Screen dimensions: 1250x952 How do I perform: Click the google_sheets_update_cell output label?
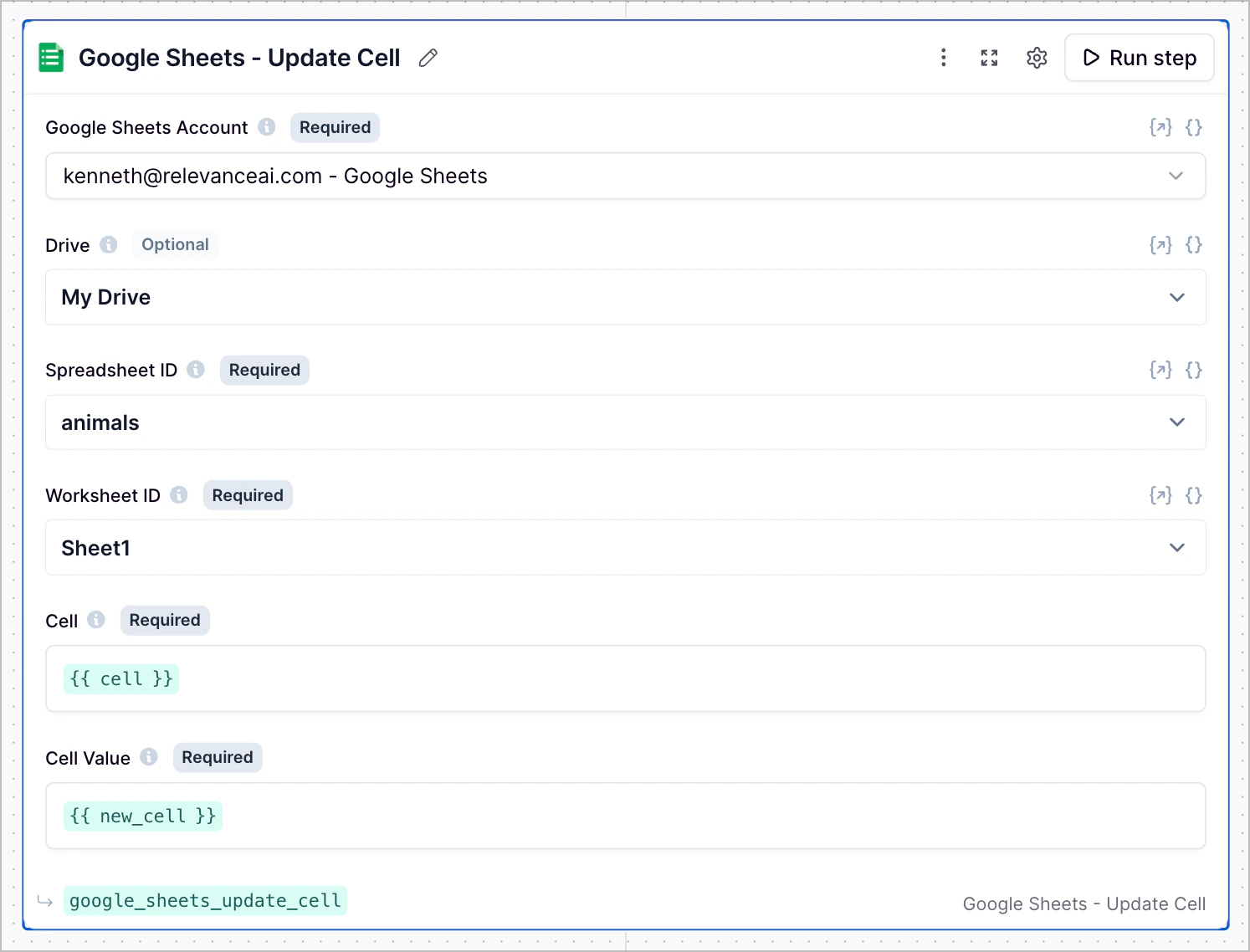pos(205,901)
